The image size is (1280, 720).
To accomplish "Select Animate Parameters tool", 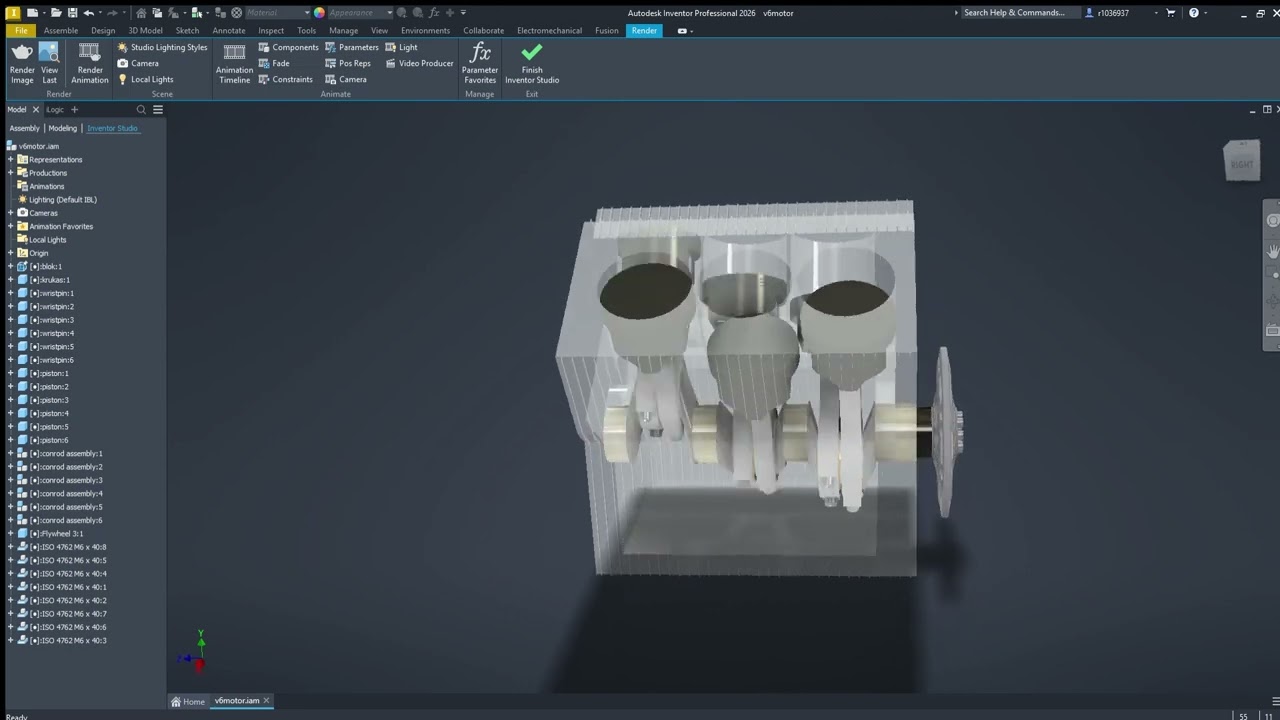I will [x=352, y=47].
